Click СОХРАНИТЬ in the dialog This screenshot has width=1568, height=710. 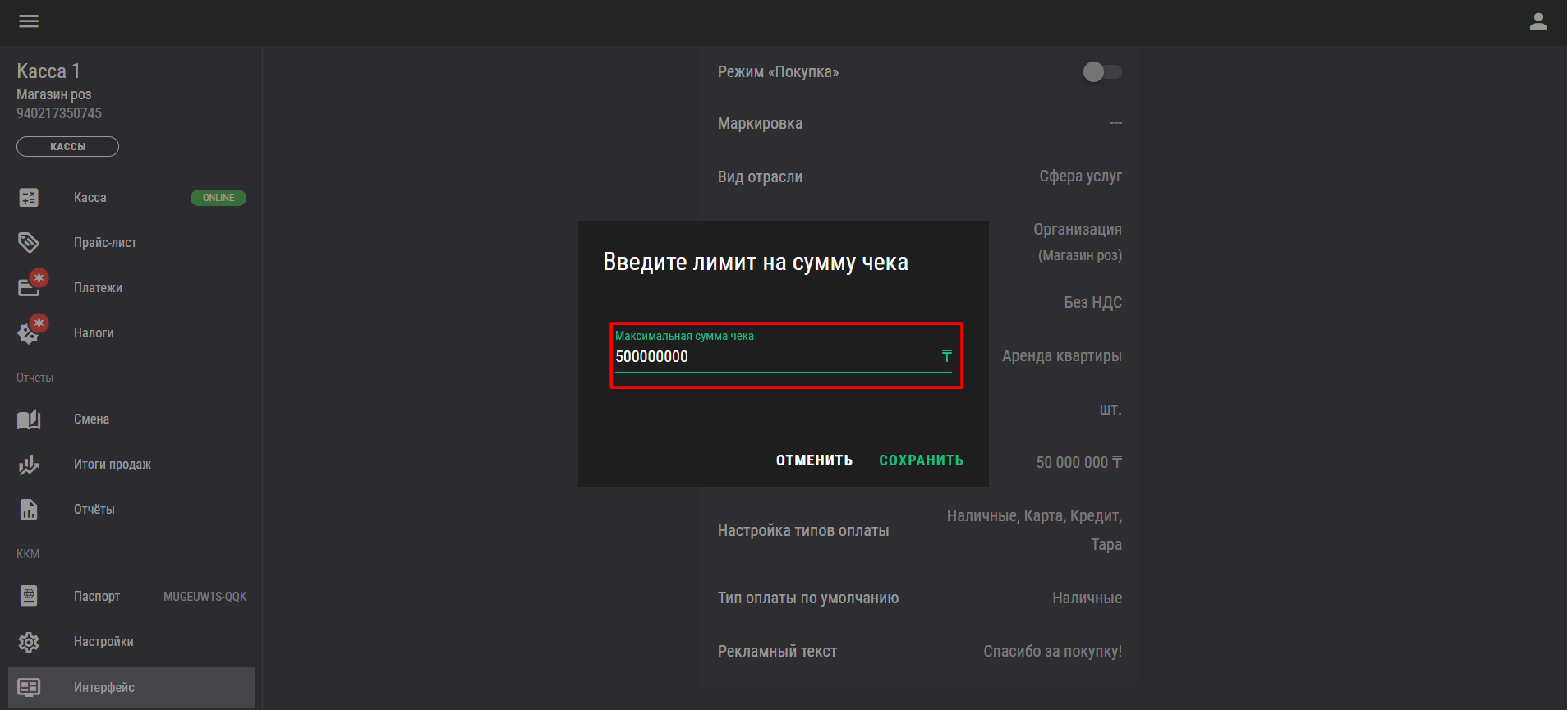pyautogui.click(x=921, y=460)
